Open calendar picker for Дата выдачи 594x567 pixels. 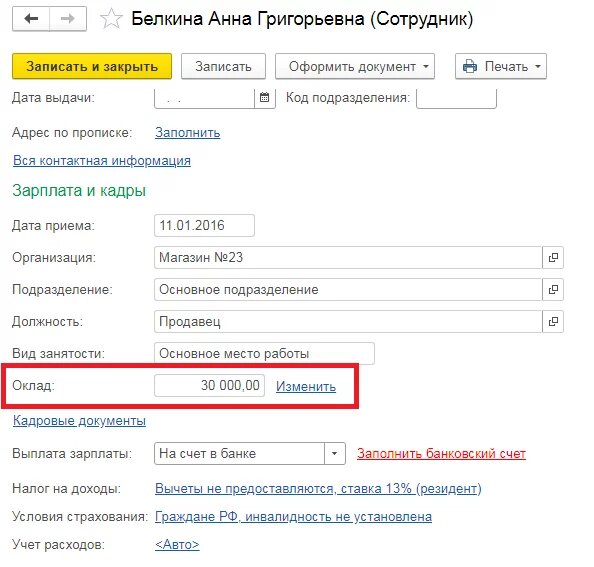click(264, 98)
